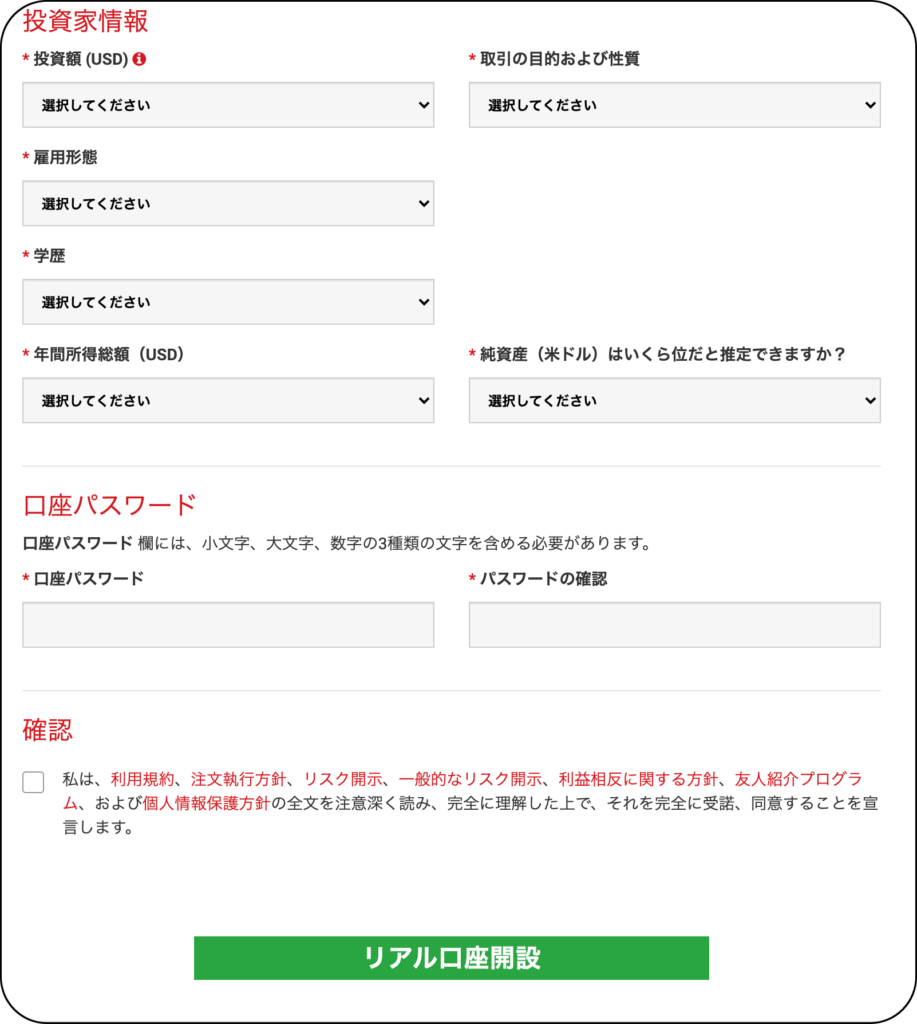Expand the 学歴 select box
This screenshot has height=1024, width=917.
pyautogui.click(x=228, y=302)
